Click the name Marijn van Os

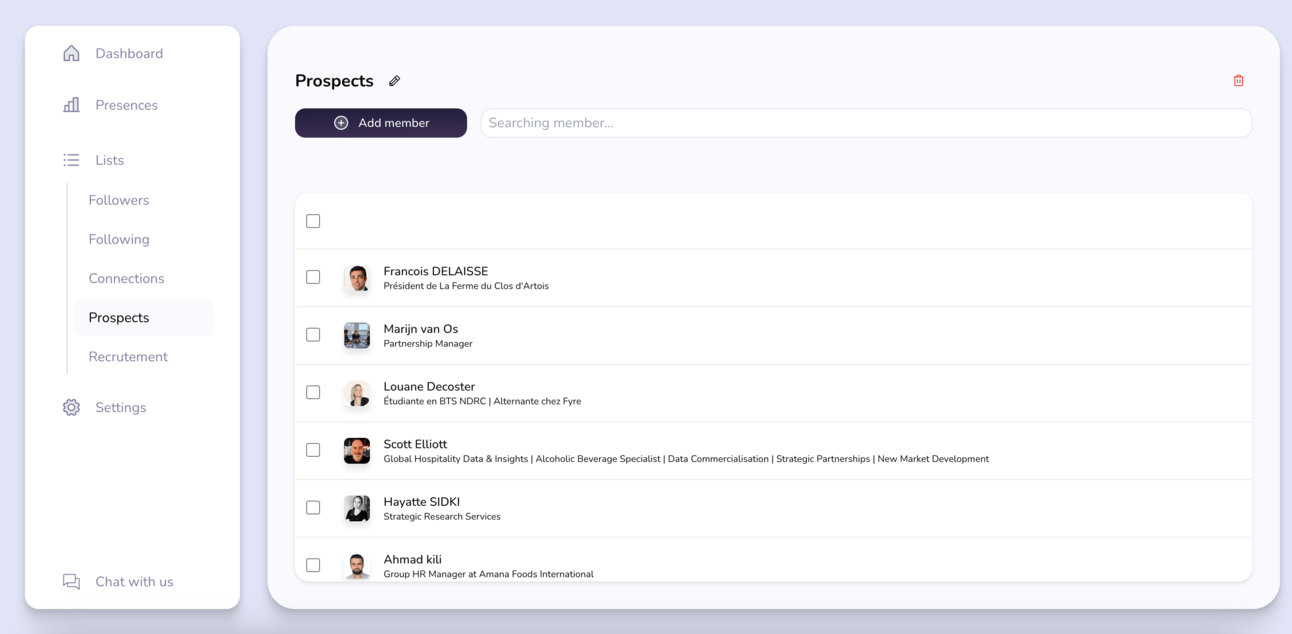(421, 329)
